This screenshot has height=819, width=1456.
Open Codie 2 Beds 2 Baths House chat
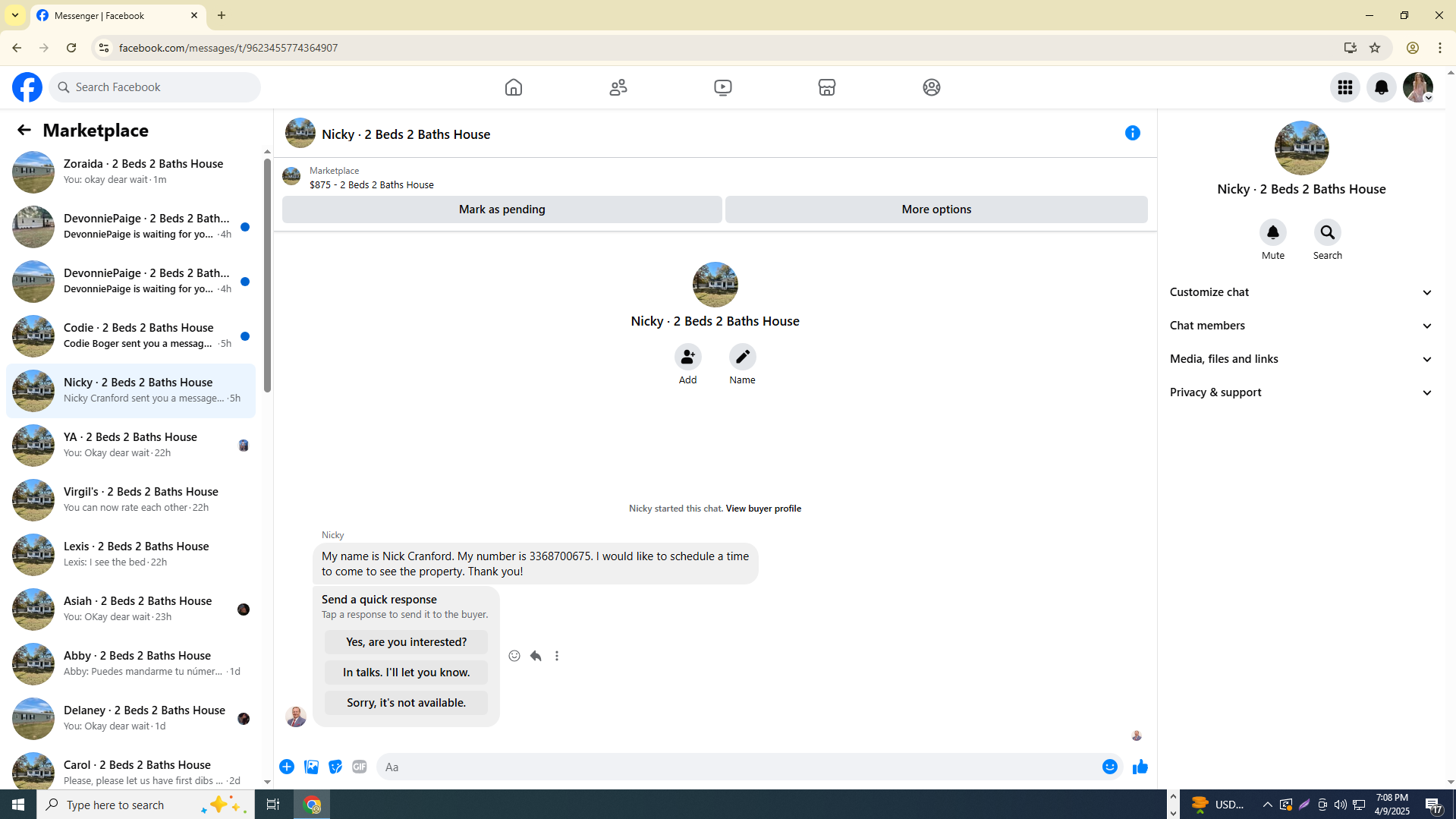pos(131,336)
